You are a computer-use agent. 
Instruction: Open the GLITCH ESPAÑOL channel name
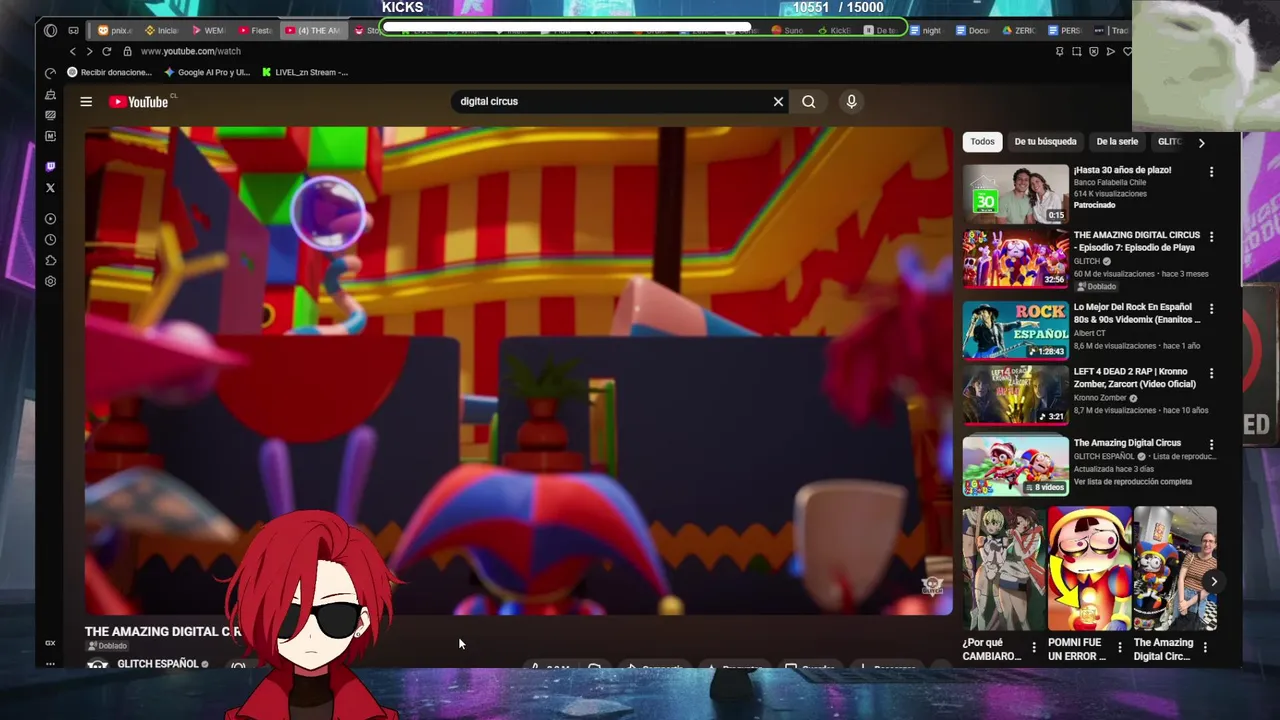pos(158,664)
